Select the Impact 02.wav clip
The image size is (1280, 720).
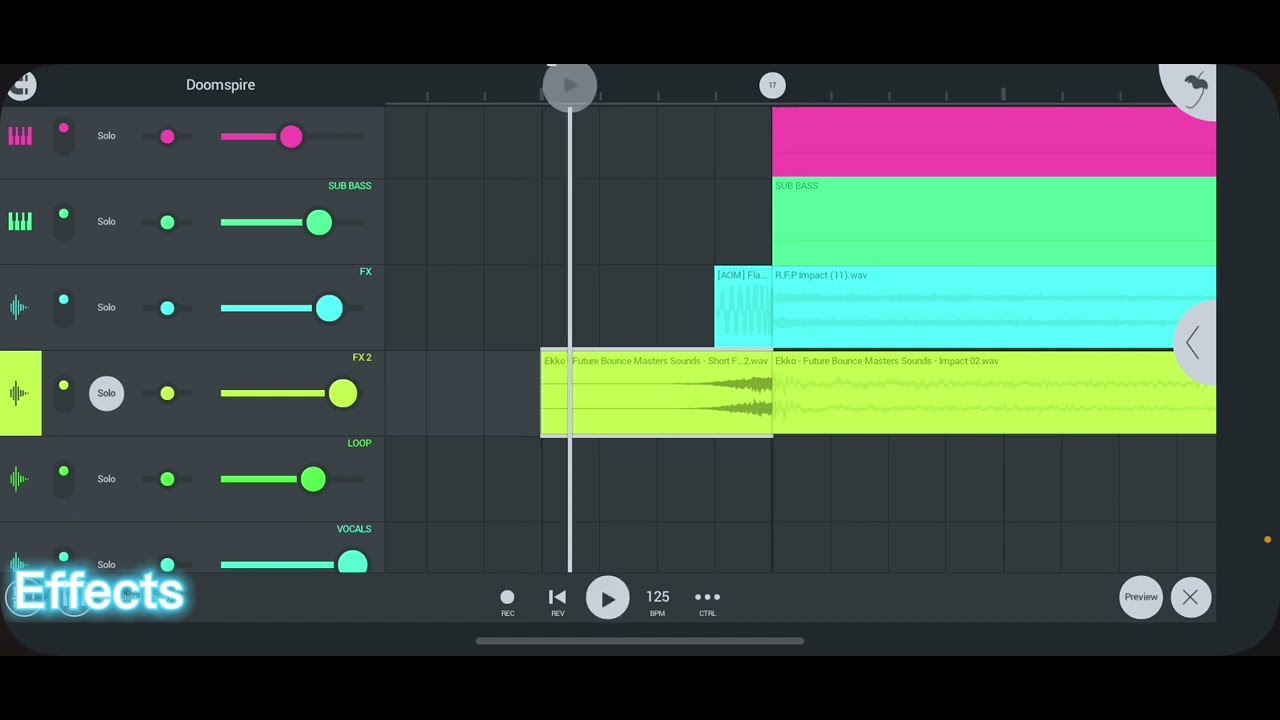click(x=994, y=393)
